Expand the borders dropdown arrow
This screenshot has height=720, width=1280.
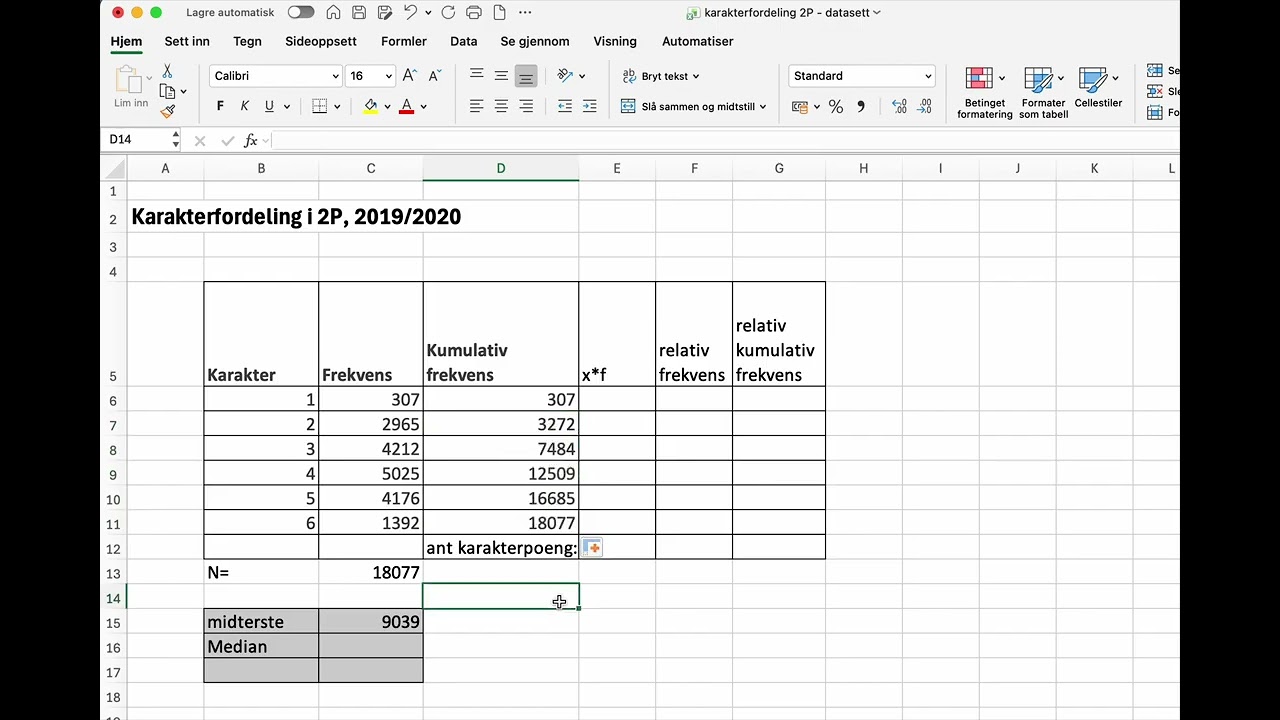pos(337,106)
